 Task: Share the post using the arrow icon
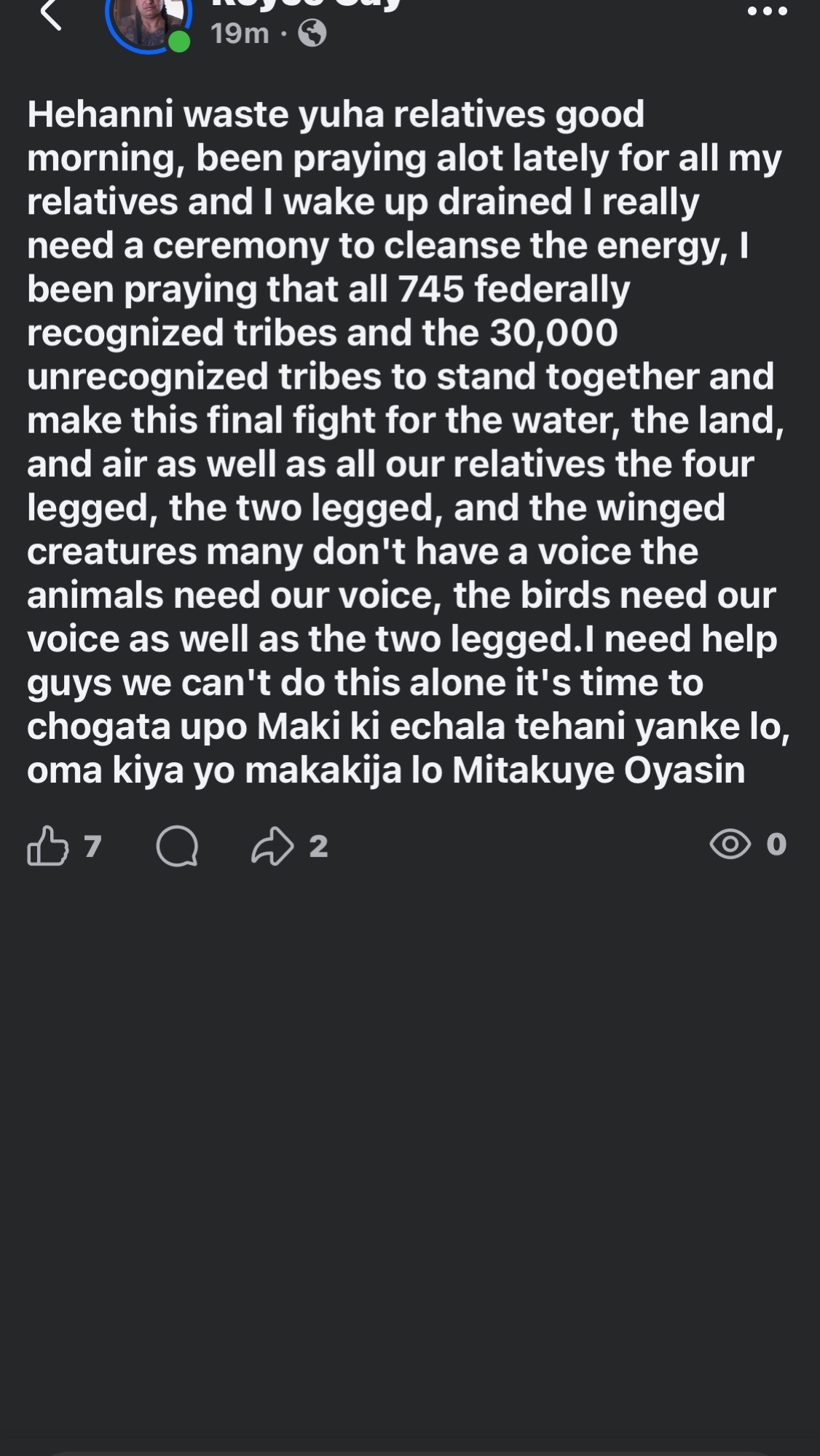(x=272, y=846)
